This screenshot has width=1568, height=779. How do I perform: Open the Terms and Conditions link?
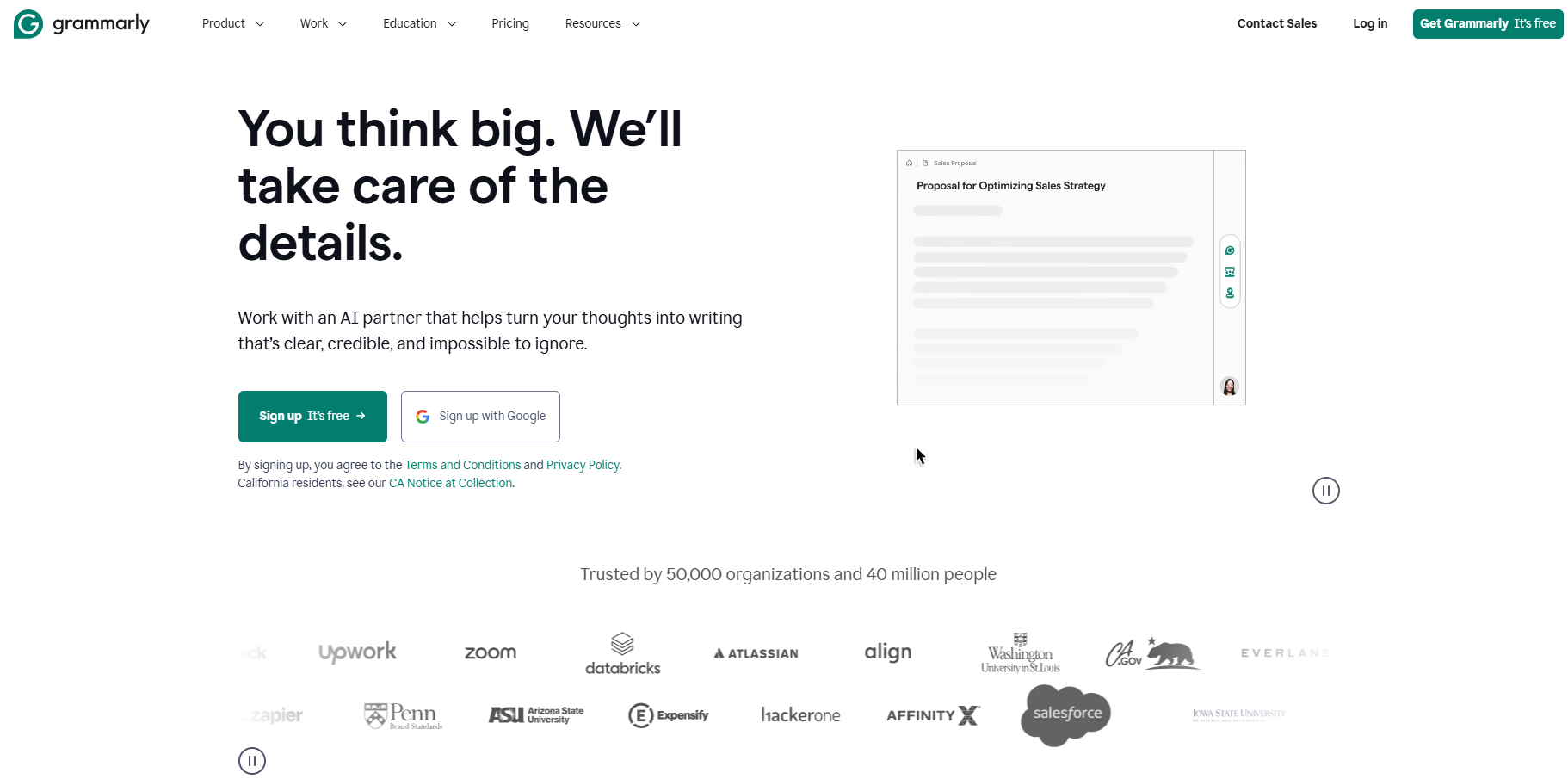[462, 465]
